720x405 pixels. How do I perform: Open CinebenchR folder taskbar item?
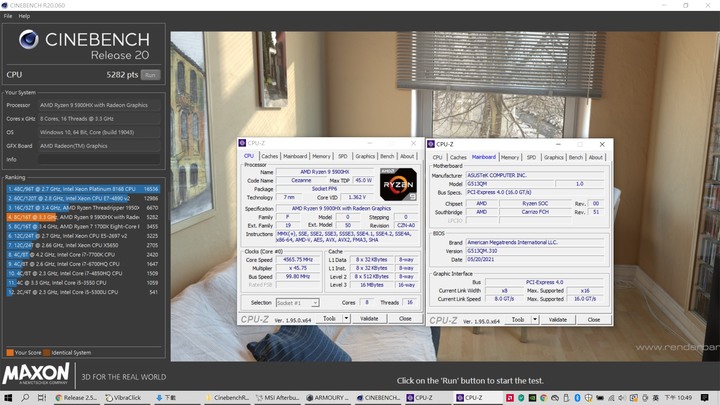227,398
